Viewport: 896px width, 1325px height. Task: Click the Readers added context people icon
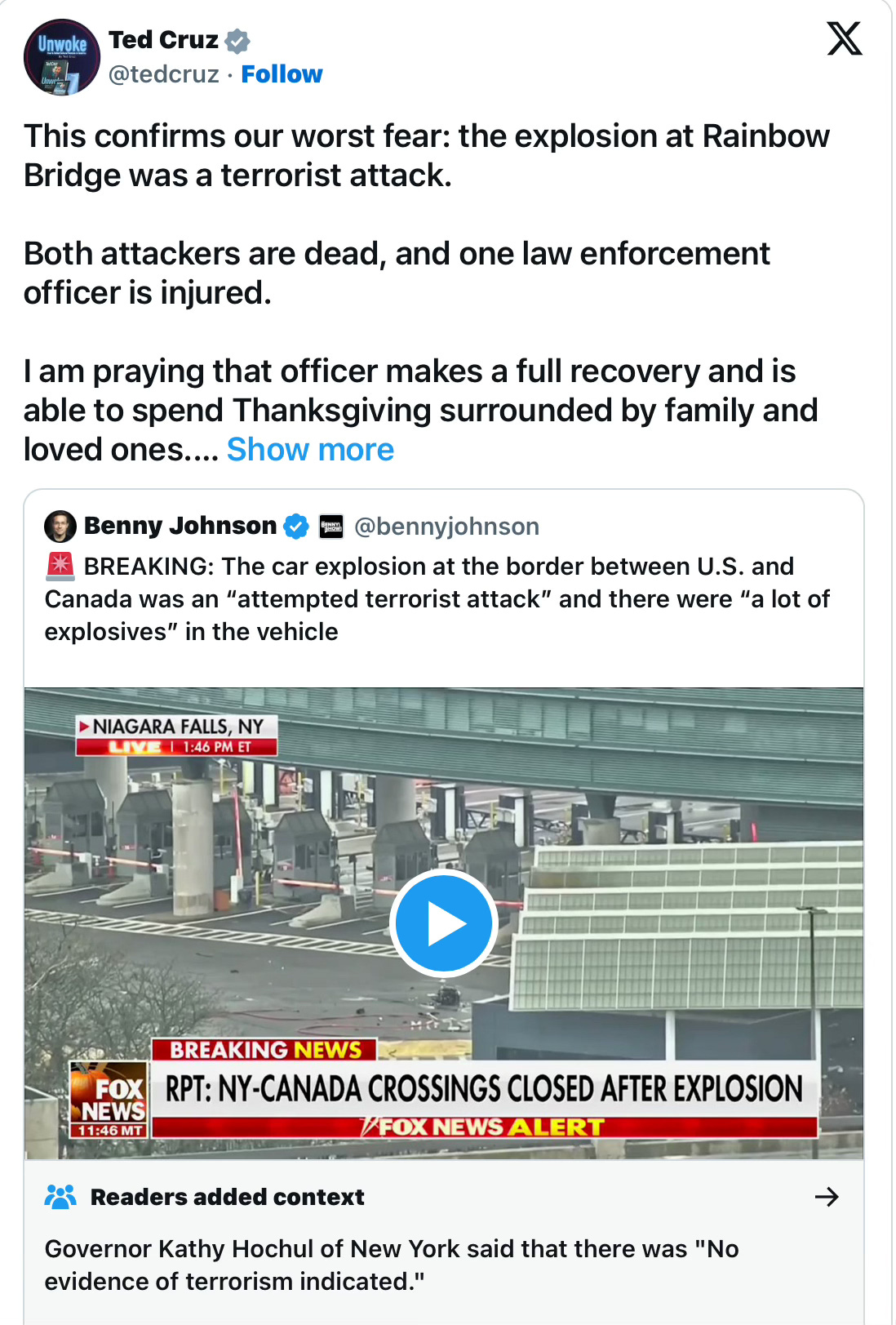(x=60, y=1197)
